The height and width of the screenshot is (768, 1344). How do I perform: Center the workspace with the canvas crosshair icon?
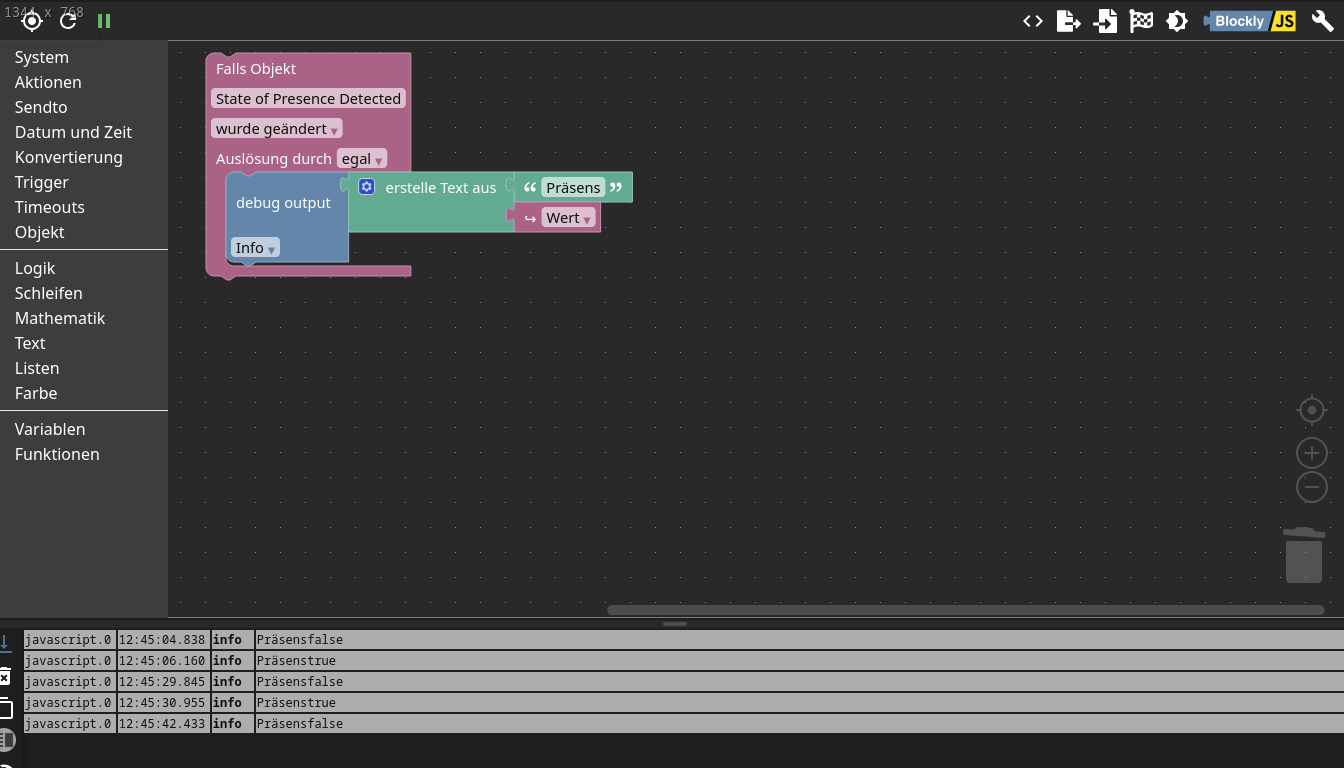[1311, 410]
